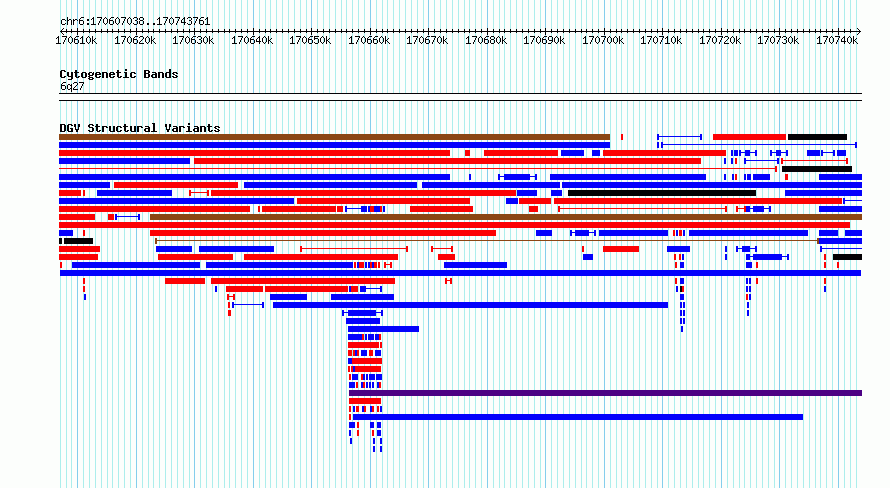Click the 170730k ruler label
This screenshot has width=890, height=488.
[x=778, y=40]
